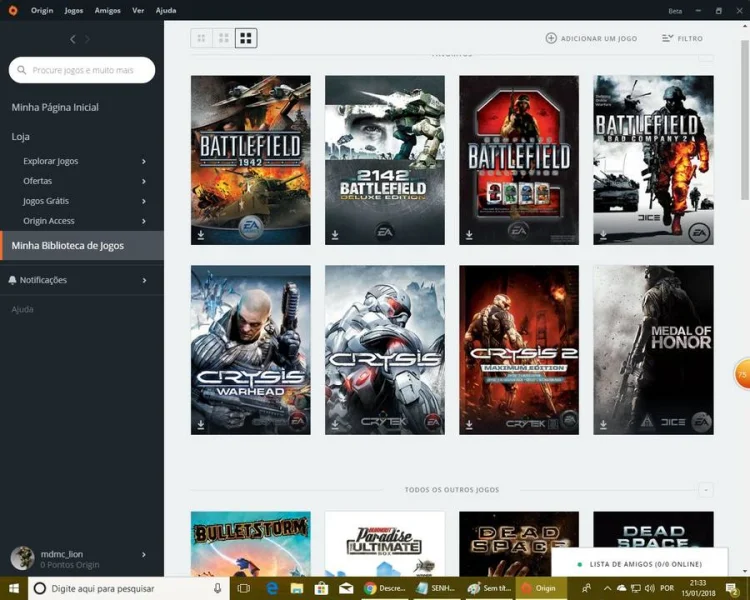Switch to small tile grid view
The width and height of the screenshot is (750, 600).
[x=201, y=38]
